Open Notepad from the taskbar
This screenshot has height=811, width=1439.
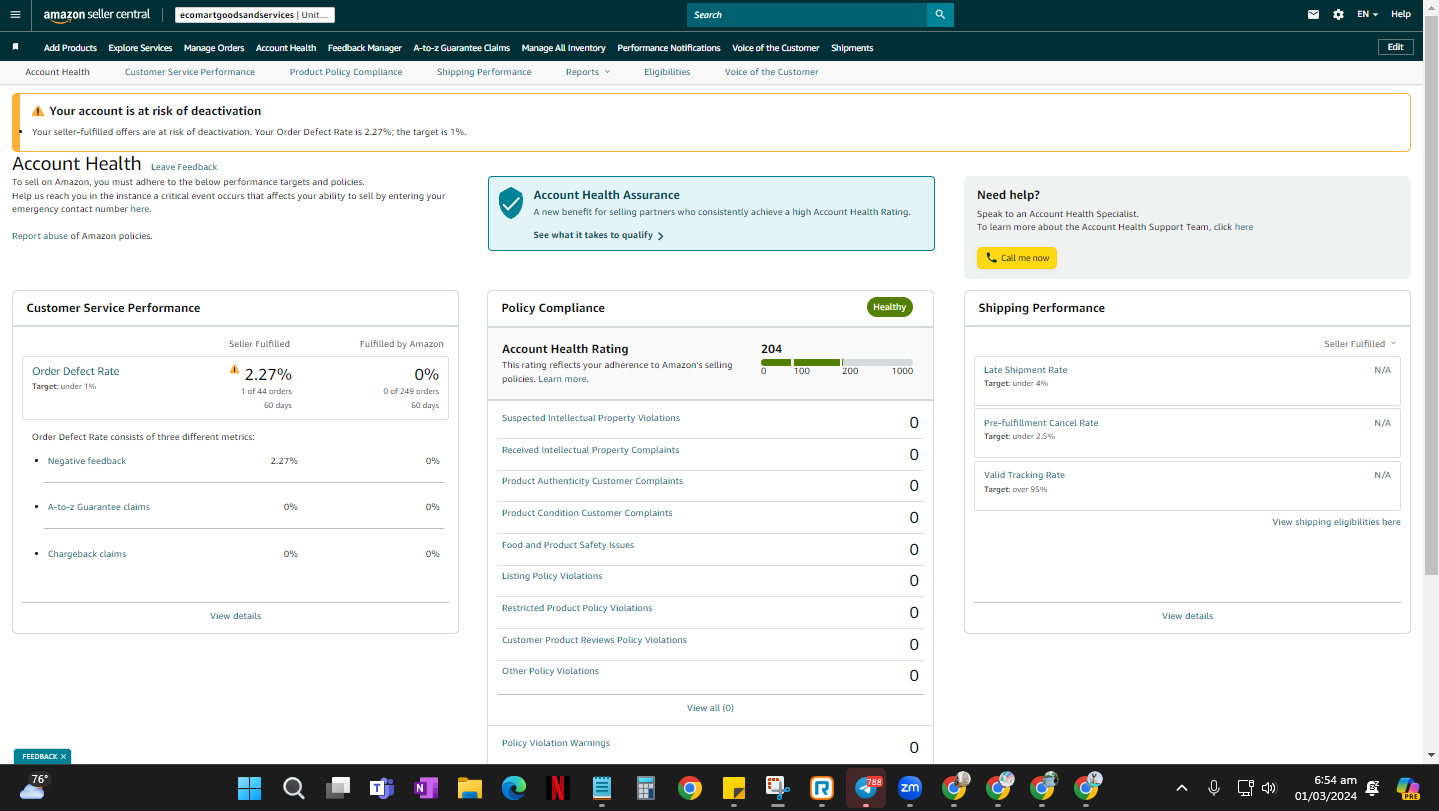(x=601, y=788)
